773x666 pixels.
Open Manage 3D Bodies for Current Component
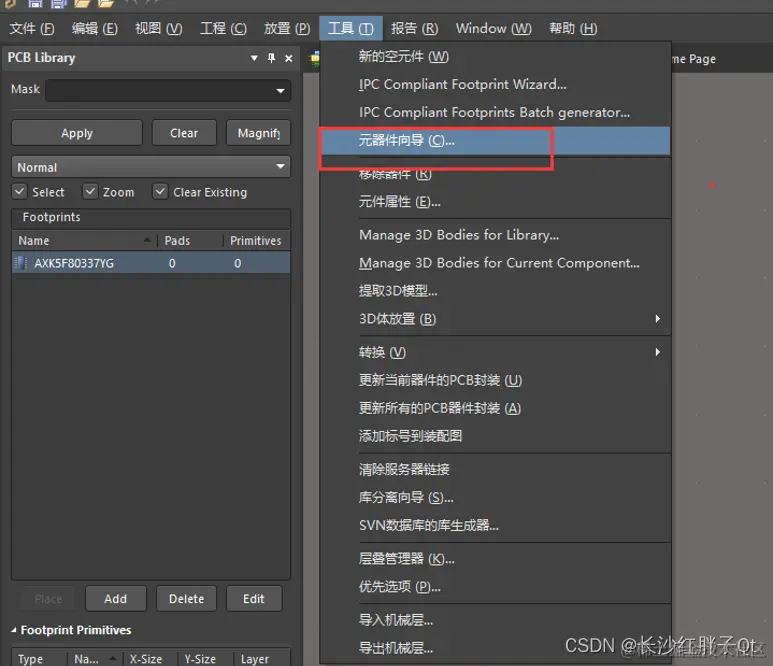[x=495, y=263]
